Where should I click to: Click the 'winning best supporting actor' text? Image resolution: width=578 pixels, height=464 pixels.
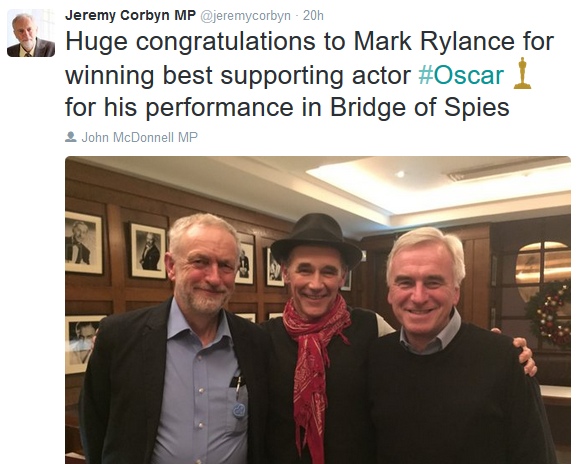238,76
